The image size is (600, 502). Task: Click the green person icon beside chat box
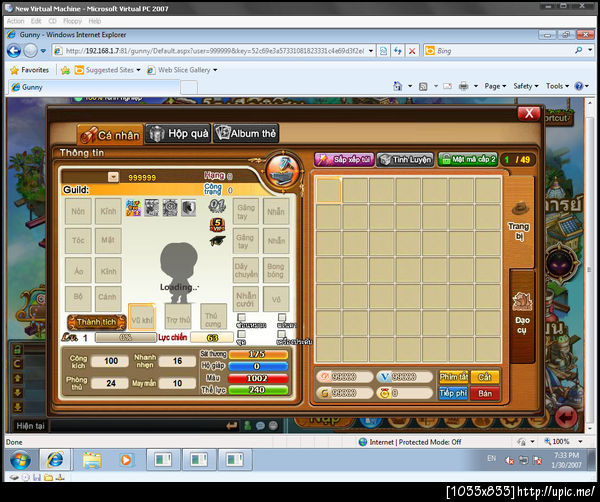(248, 425)
